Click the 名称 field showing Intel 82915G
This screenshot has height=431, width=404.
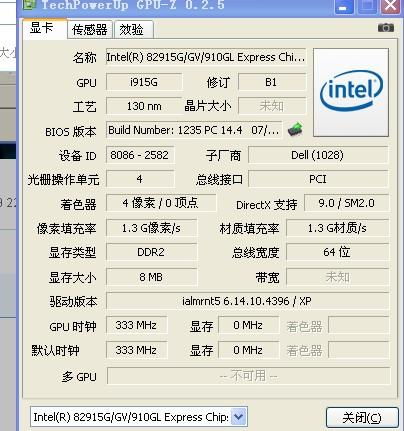click(x=206, y=57)
